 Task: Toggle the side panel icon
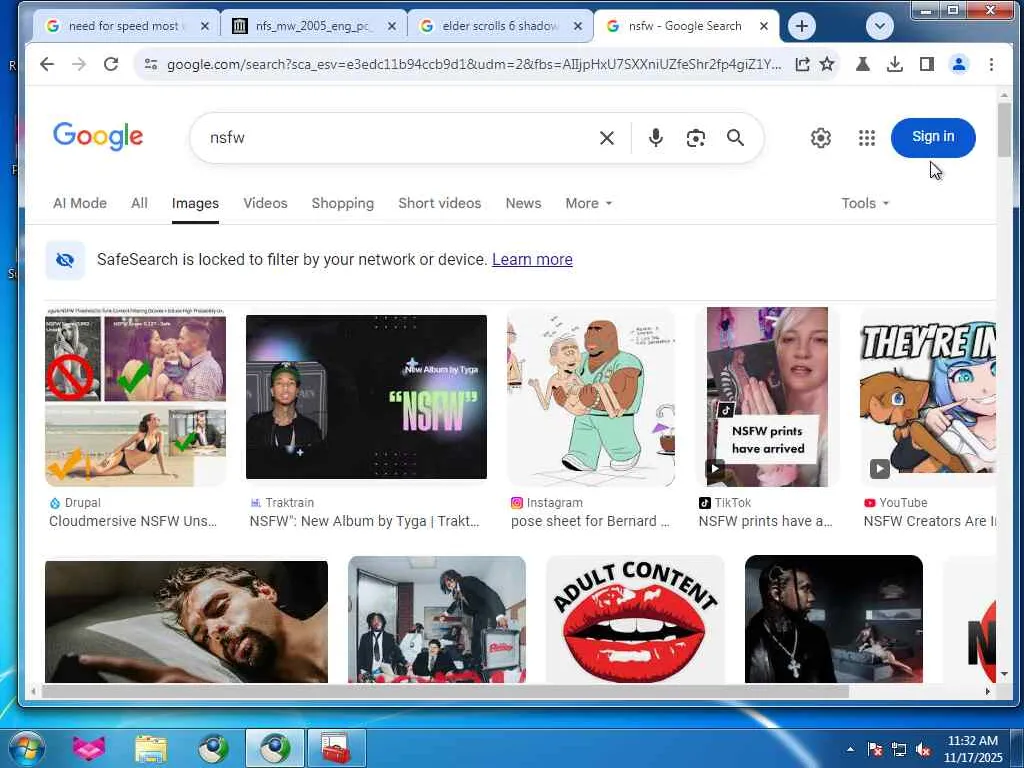pyautogui.click(x=927, y=64)
